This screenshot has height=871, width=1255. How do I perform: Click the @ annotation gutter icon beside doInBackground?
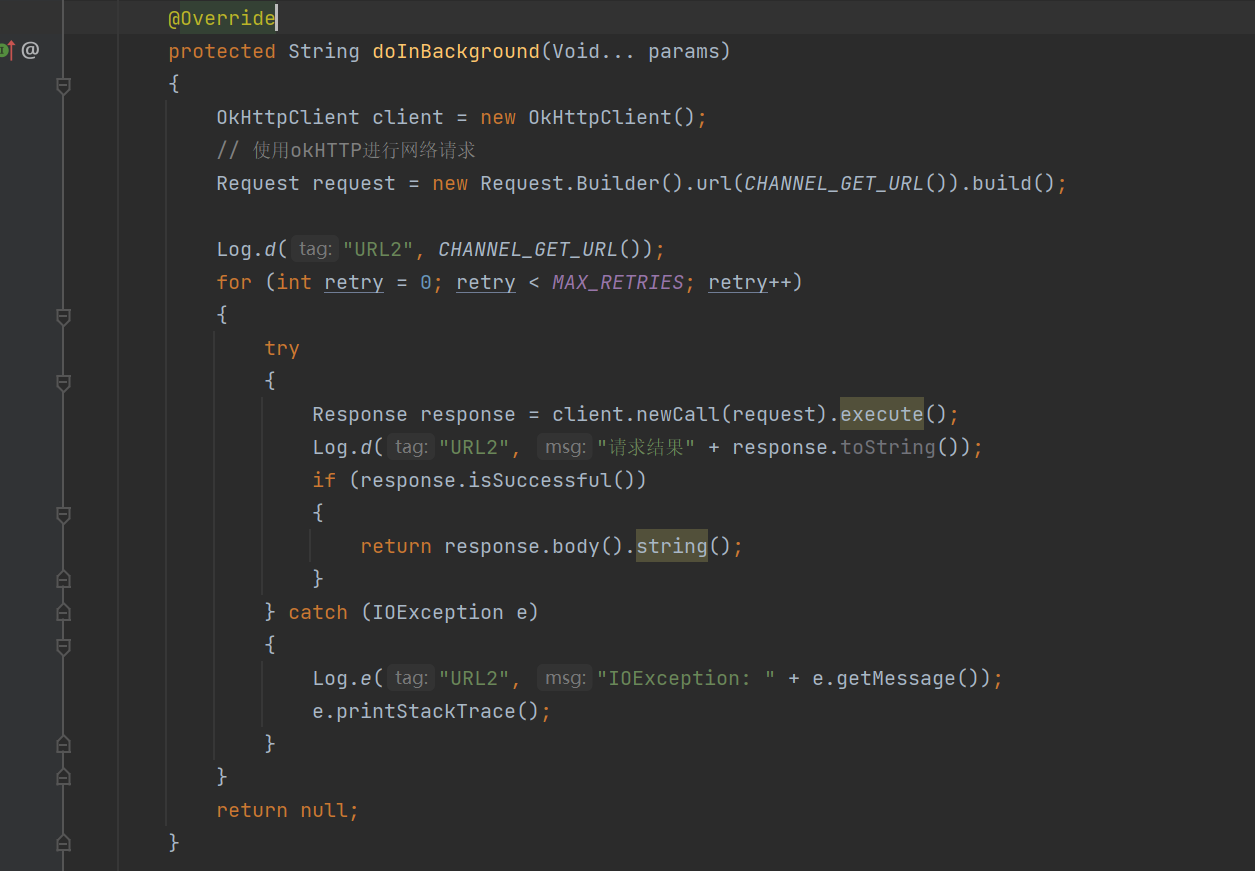click(x=30, y=50)
